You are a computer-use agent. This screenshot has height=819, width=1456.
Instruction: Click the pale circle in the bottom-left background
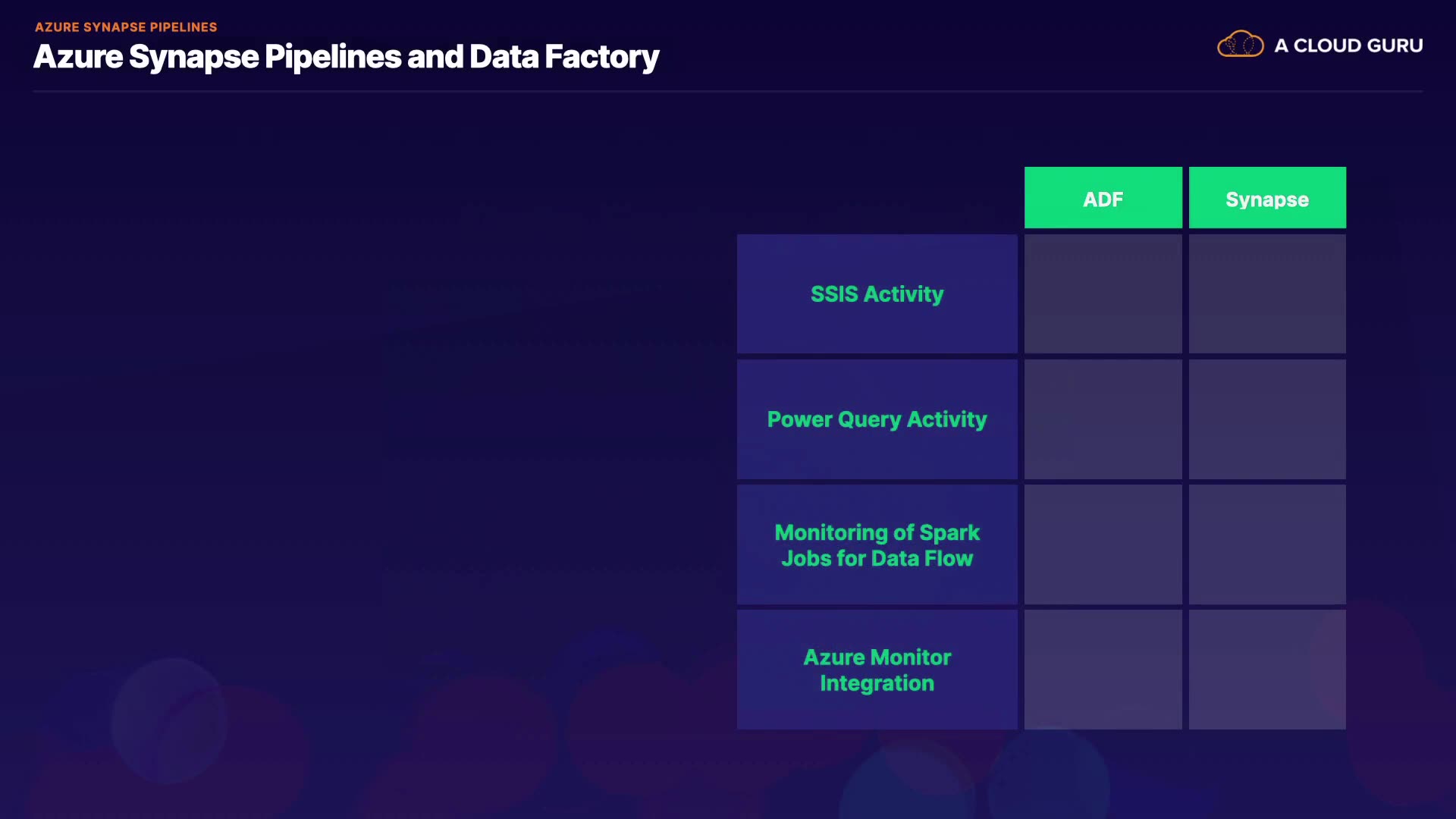pos(168,720)
